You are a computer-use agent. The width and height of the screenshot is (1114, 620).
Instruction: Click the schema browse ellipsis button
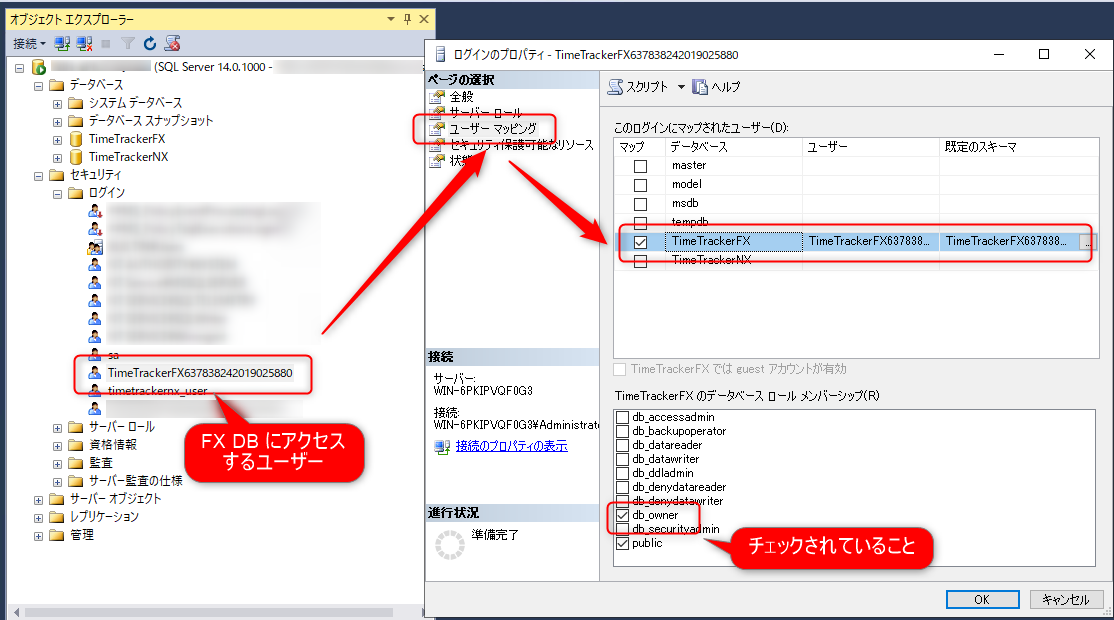pos(1087,241)
